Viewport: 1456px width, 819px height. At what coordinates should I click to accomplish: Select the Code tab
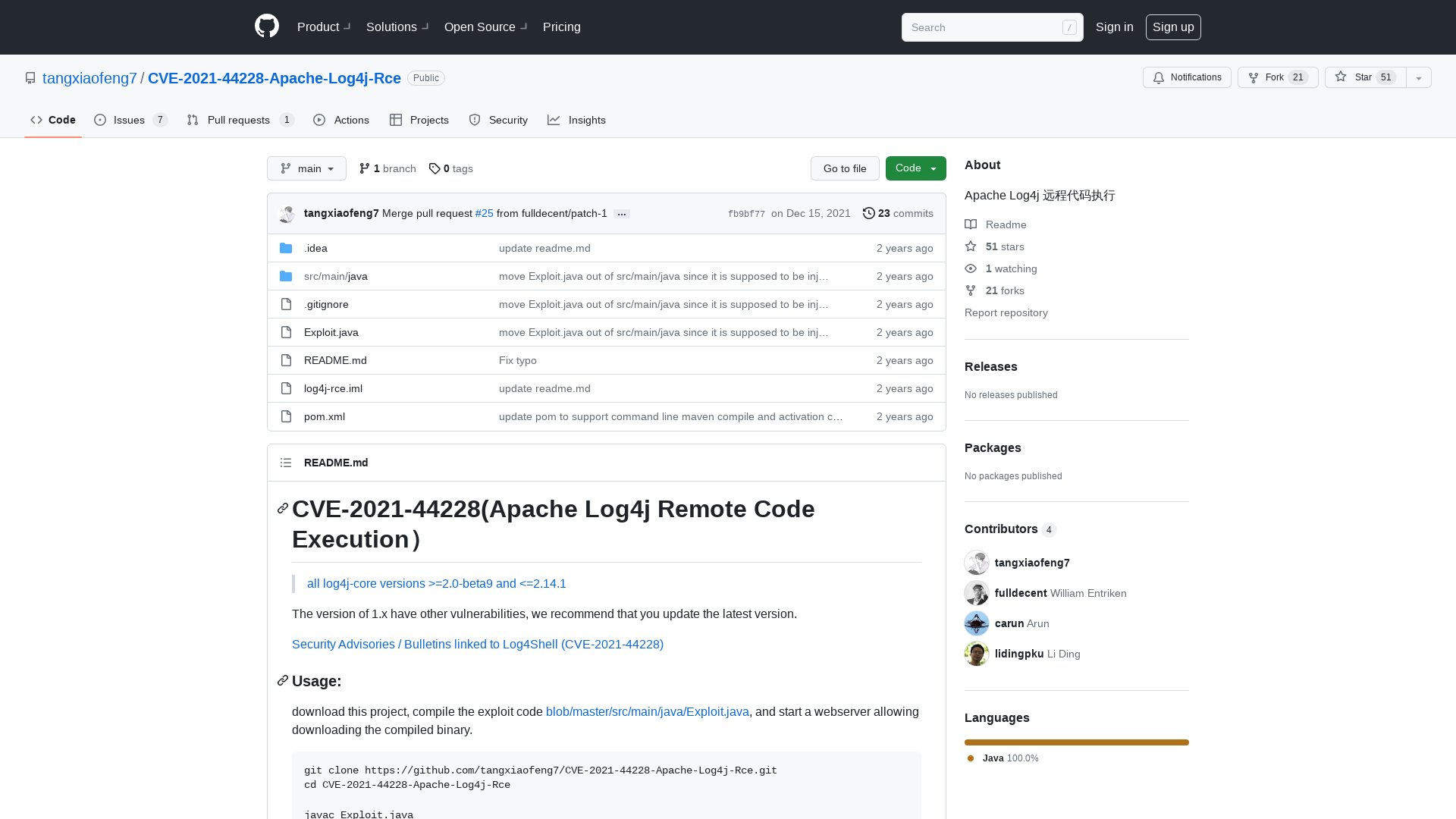(53, 120)
